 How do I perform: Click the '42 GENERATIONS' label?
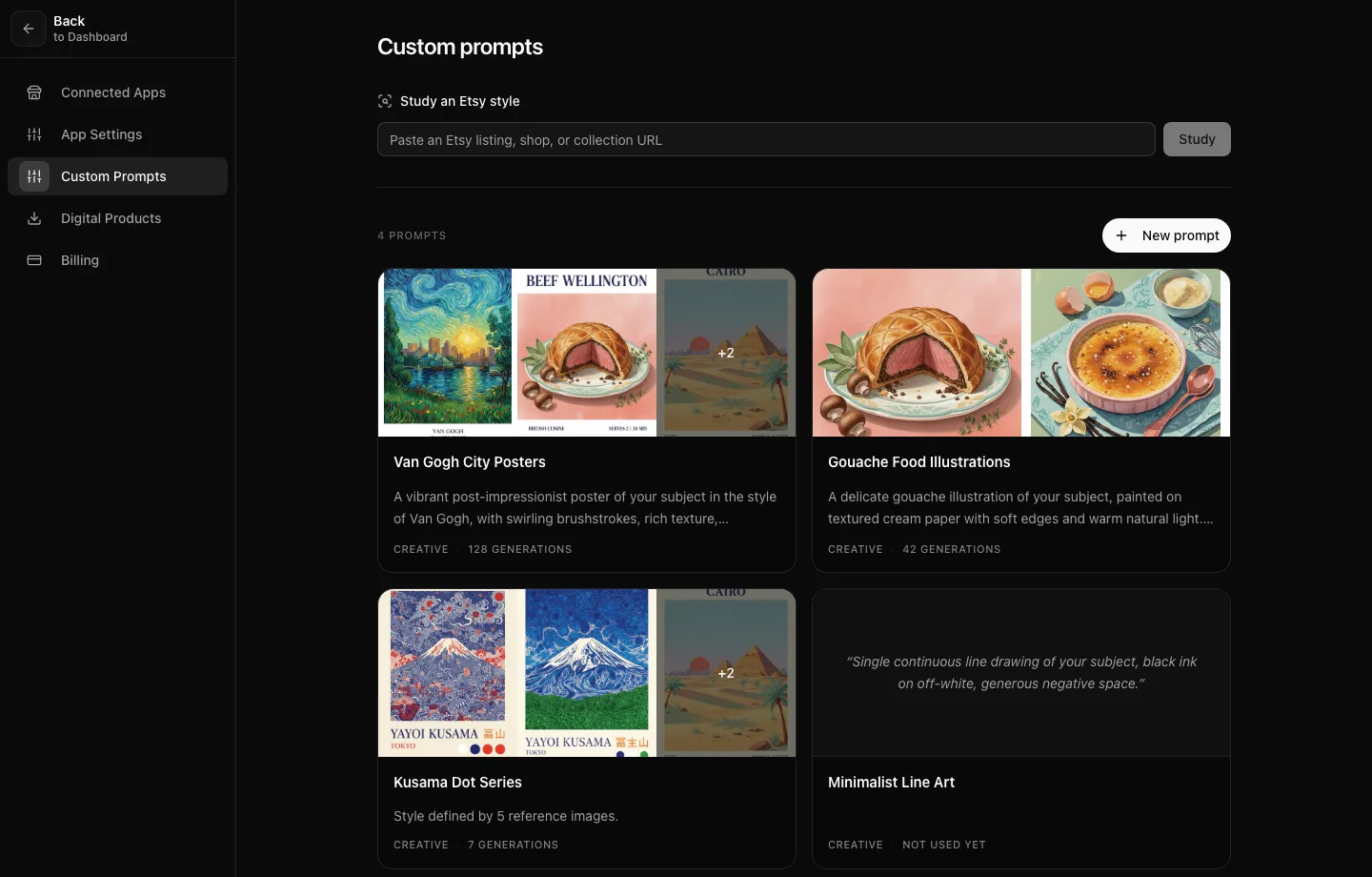coord(952,549)
